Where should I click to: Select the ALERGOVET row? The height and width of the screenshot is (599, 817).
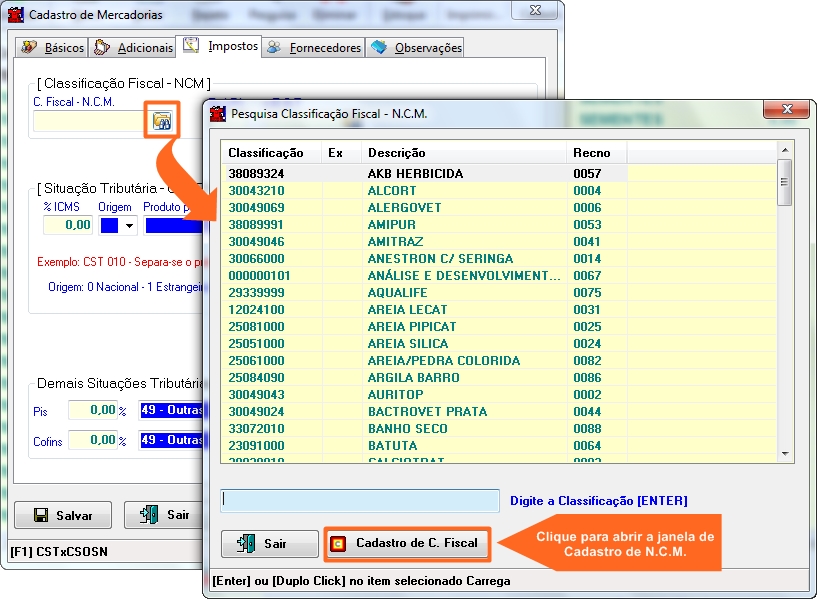pos(499,208)
